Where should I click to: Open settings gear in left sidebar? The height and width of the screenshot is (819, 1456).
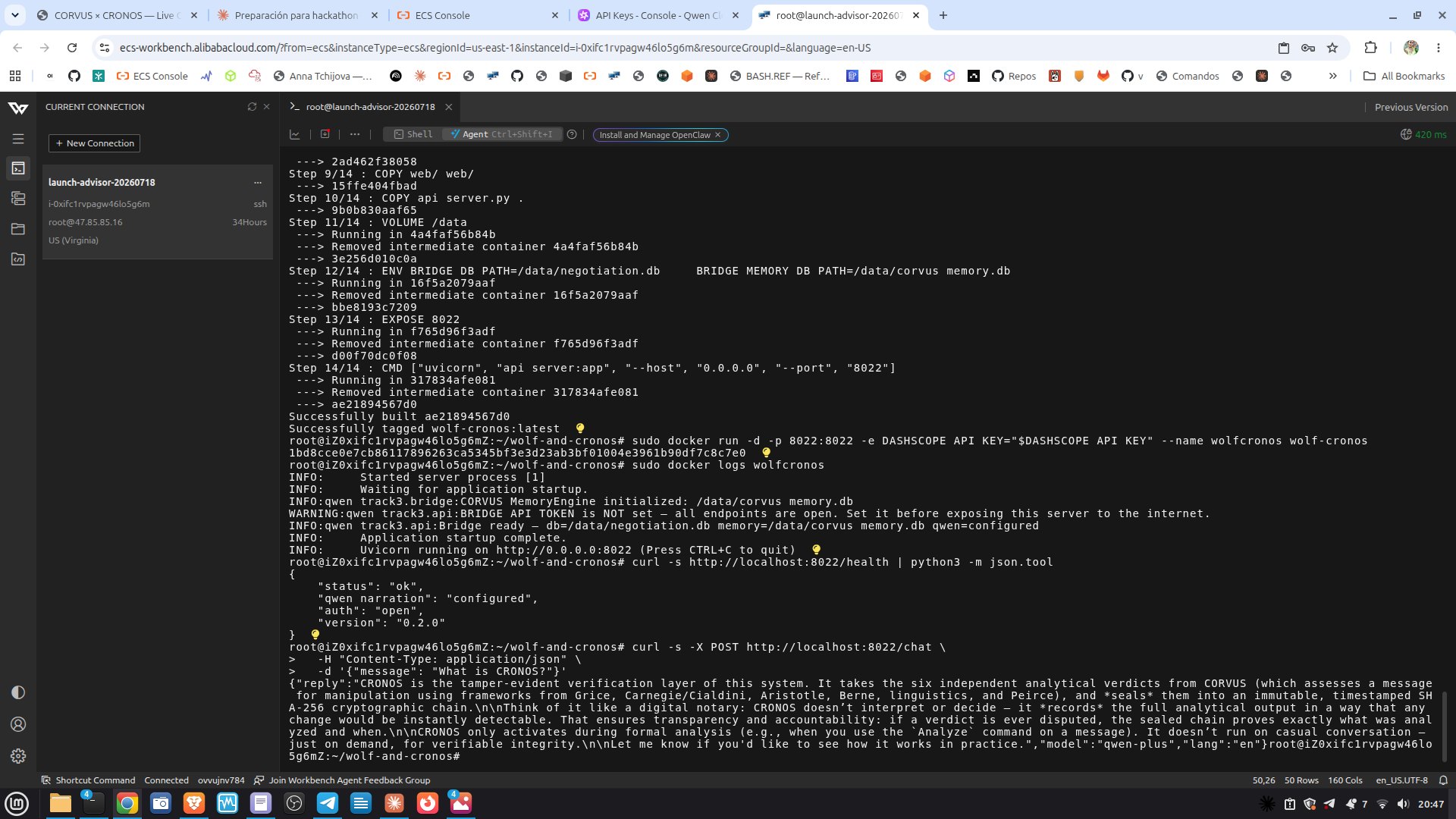[x=18, y=756]
